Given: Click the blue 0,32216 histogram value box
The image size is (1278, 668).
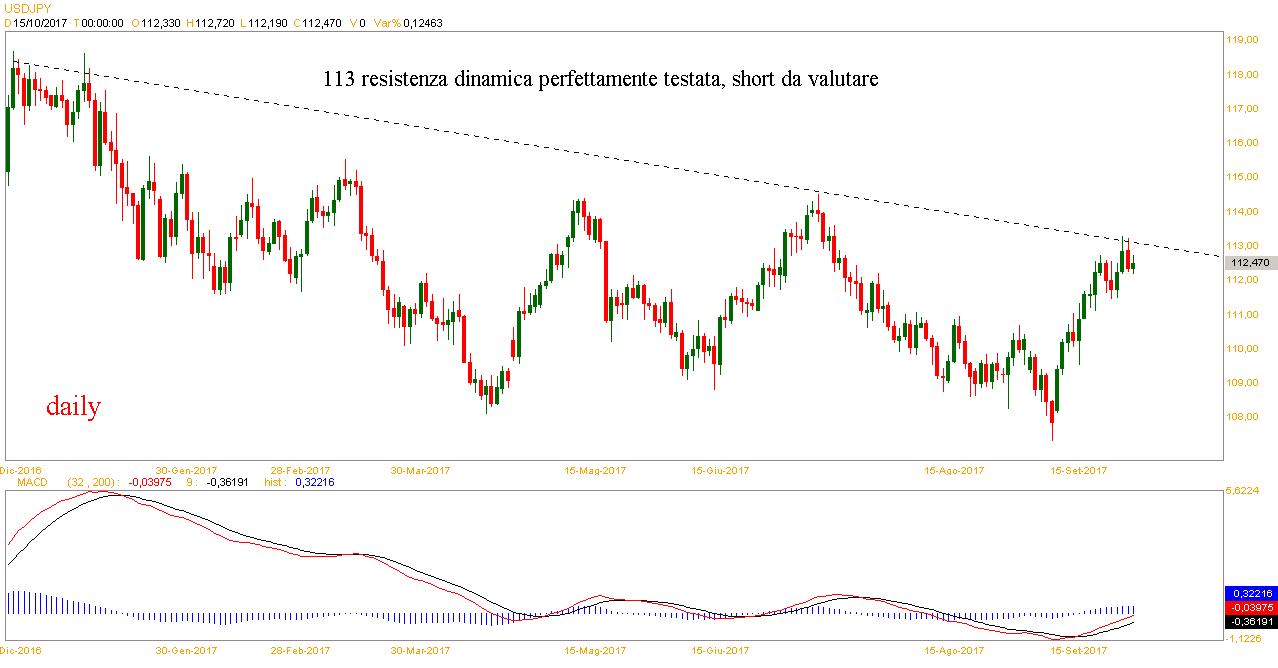Looking at the screenshot, I should point(1250,593).
